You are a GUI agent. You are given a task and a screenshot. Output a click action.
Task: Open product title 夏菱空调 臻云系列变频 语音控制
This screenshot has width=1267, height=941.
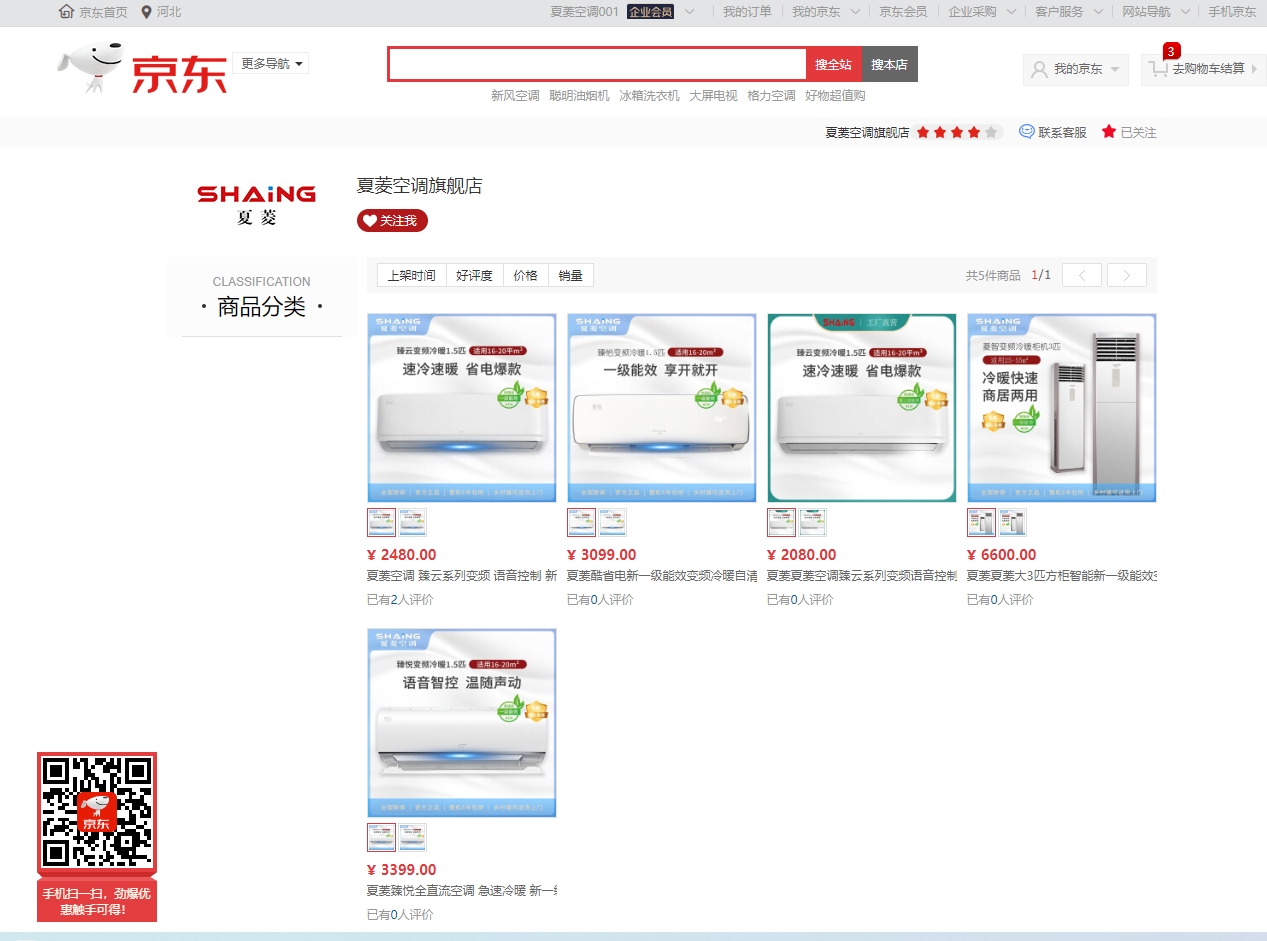(462, 576)
